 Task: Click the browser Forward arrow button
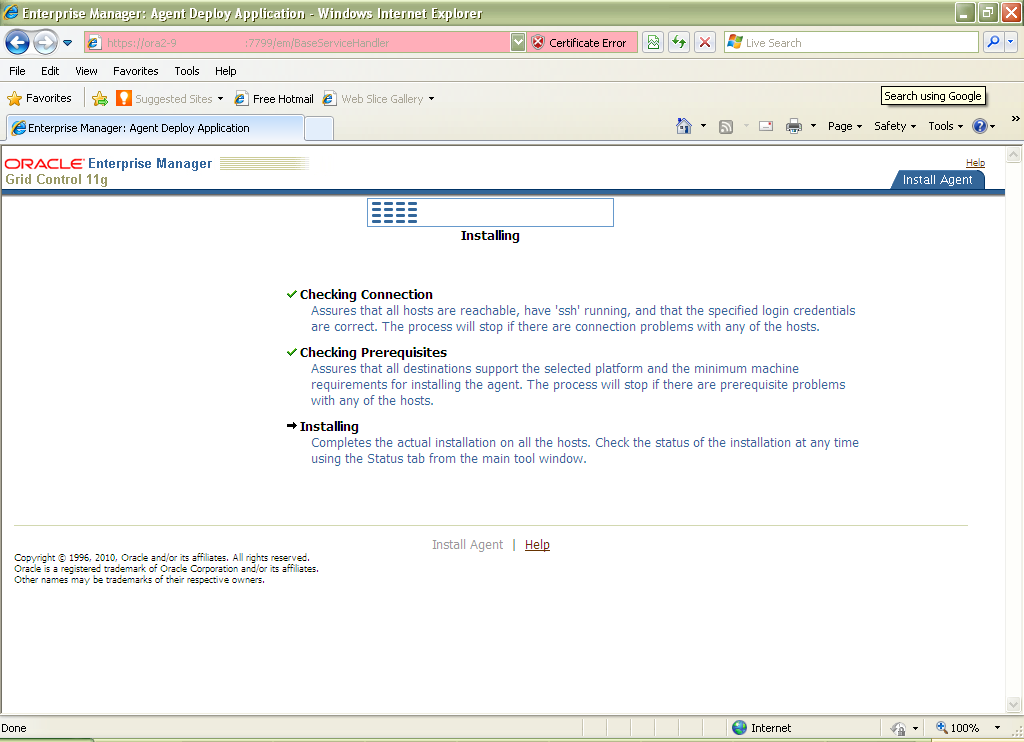coord(45,43)
